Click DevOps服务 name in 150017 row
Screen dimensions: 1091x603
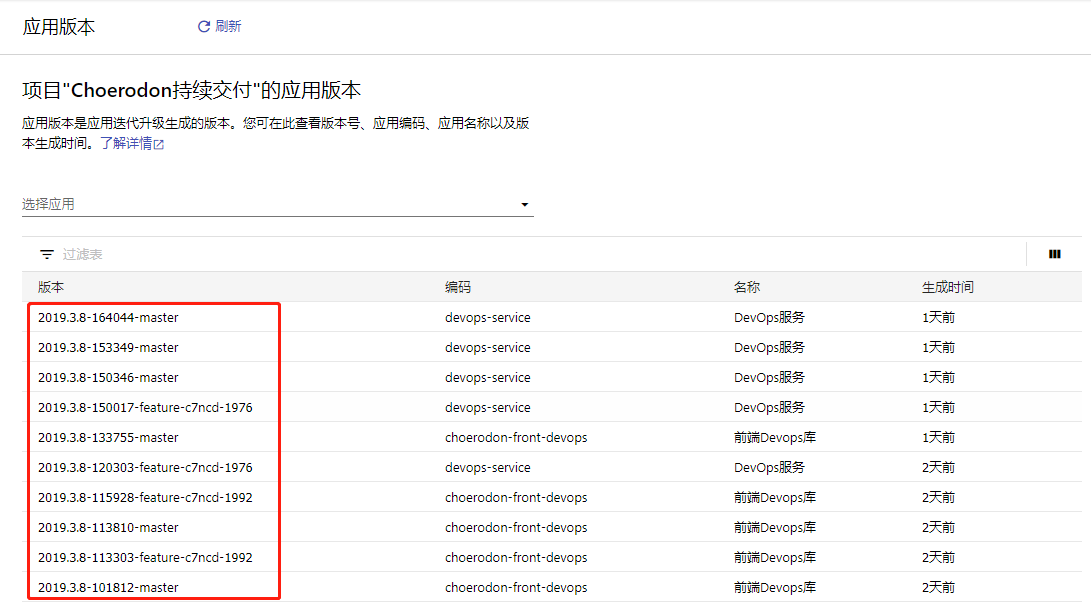click(x=769, y=407)
